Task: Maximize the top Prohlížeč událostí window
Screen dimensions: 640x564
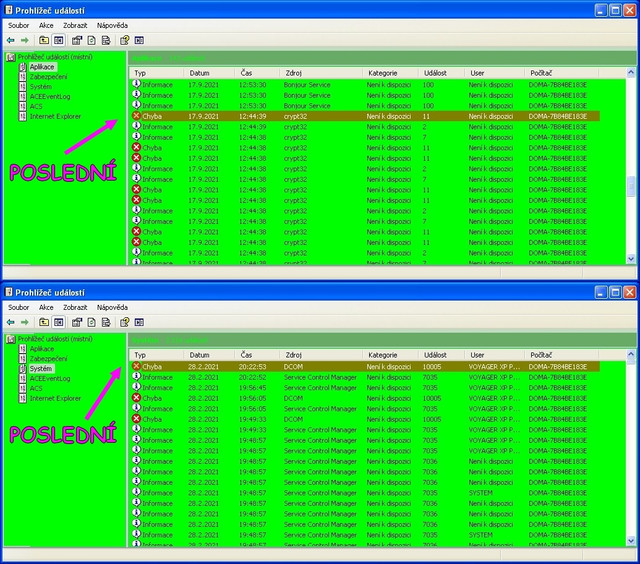Action: point(615,10)
